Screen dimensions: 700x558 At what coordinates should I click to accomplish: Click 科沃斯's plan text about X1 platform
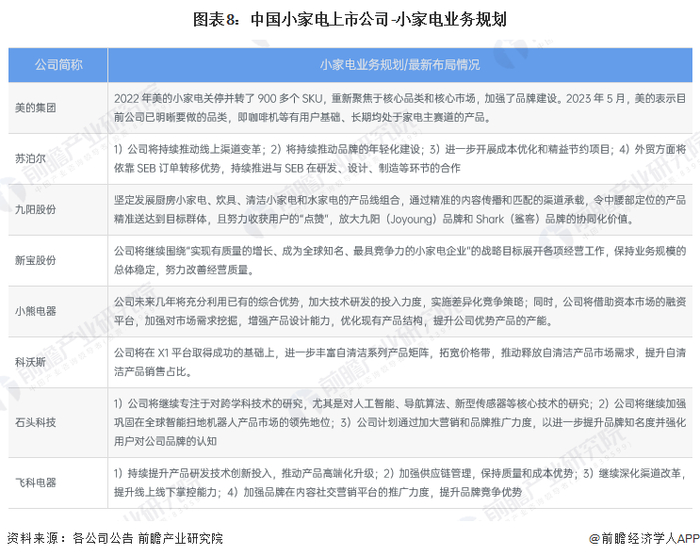click(400, 362)
